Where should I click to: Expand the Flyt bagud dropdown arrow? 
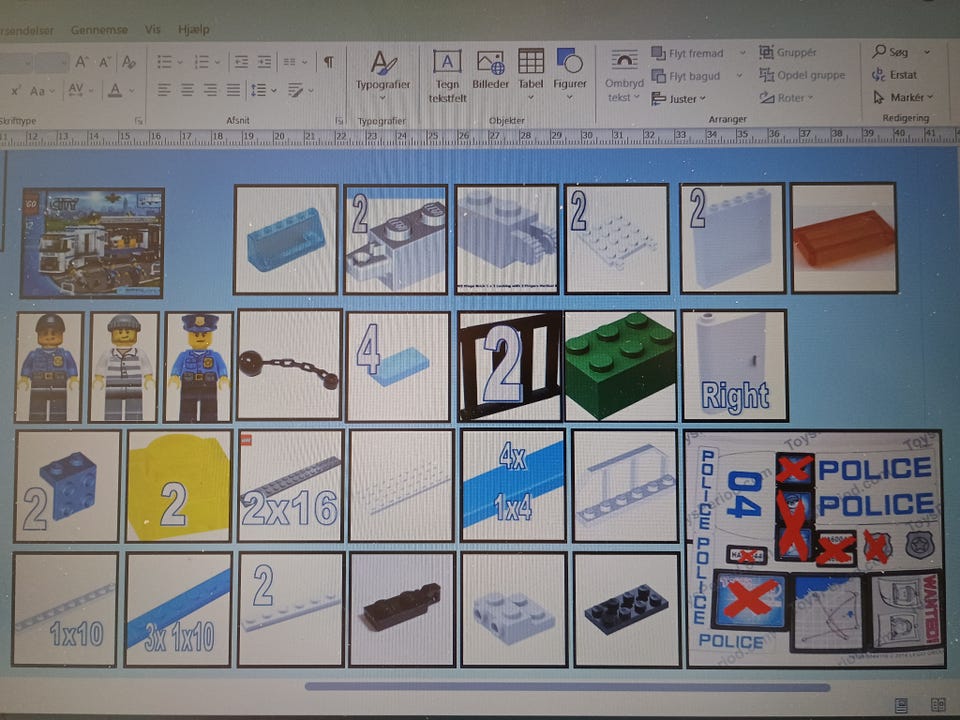tap(739, 75)
